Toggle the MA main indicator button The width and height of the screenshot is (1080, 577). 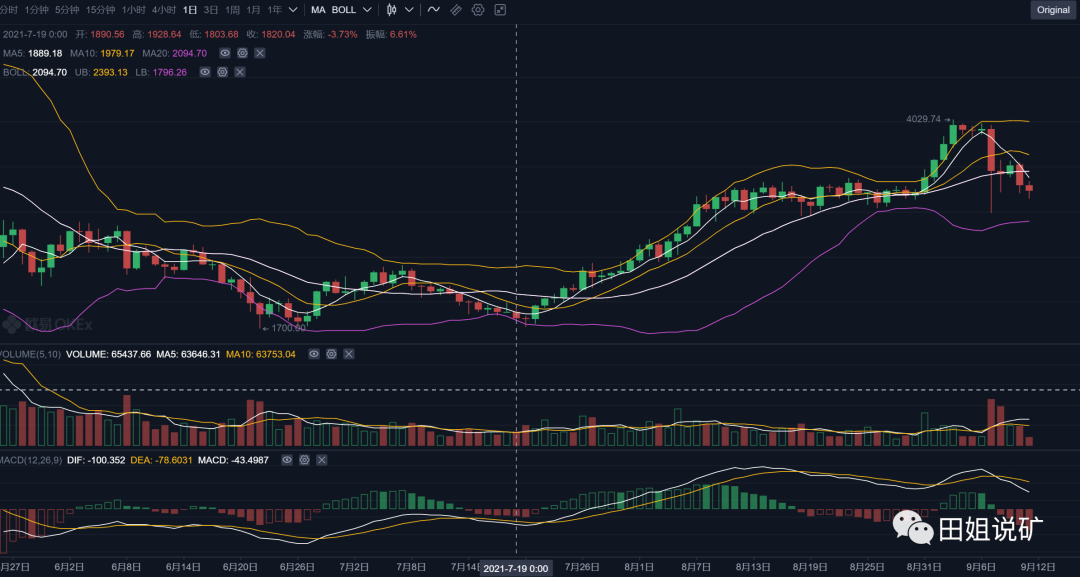318,10
